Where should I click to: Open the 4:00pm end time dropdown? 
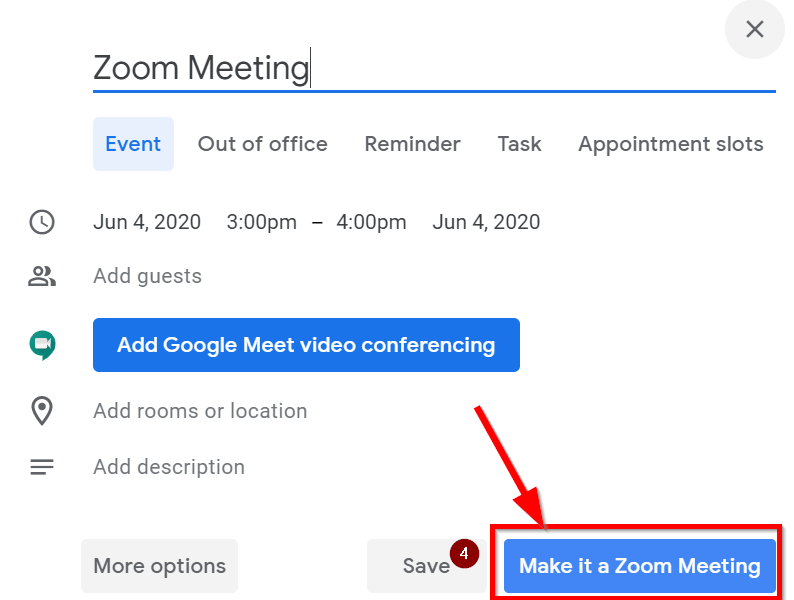[371, 222]
